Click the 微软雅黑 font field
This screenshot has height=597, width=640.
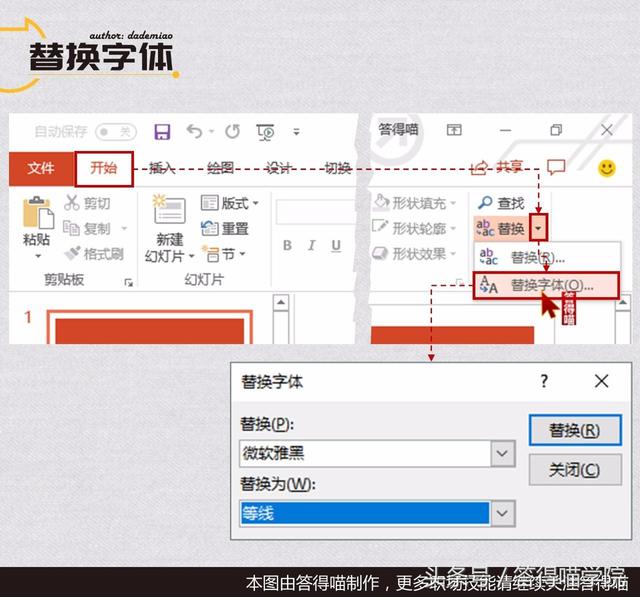(x=365, y=453)
